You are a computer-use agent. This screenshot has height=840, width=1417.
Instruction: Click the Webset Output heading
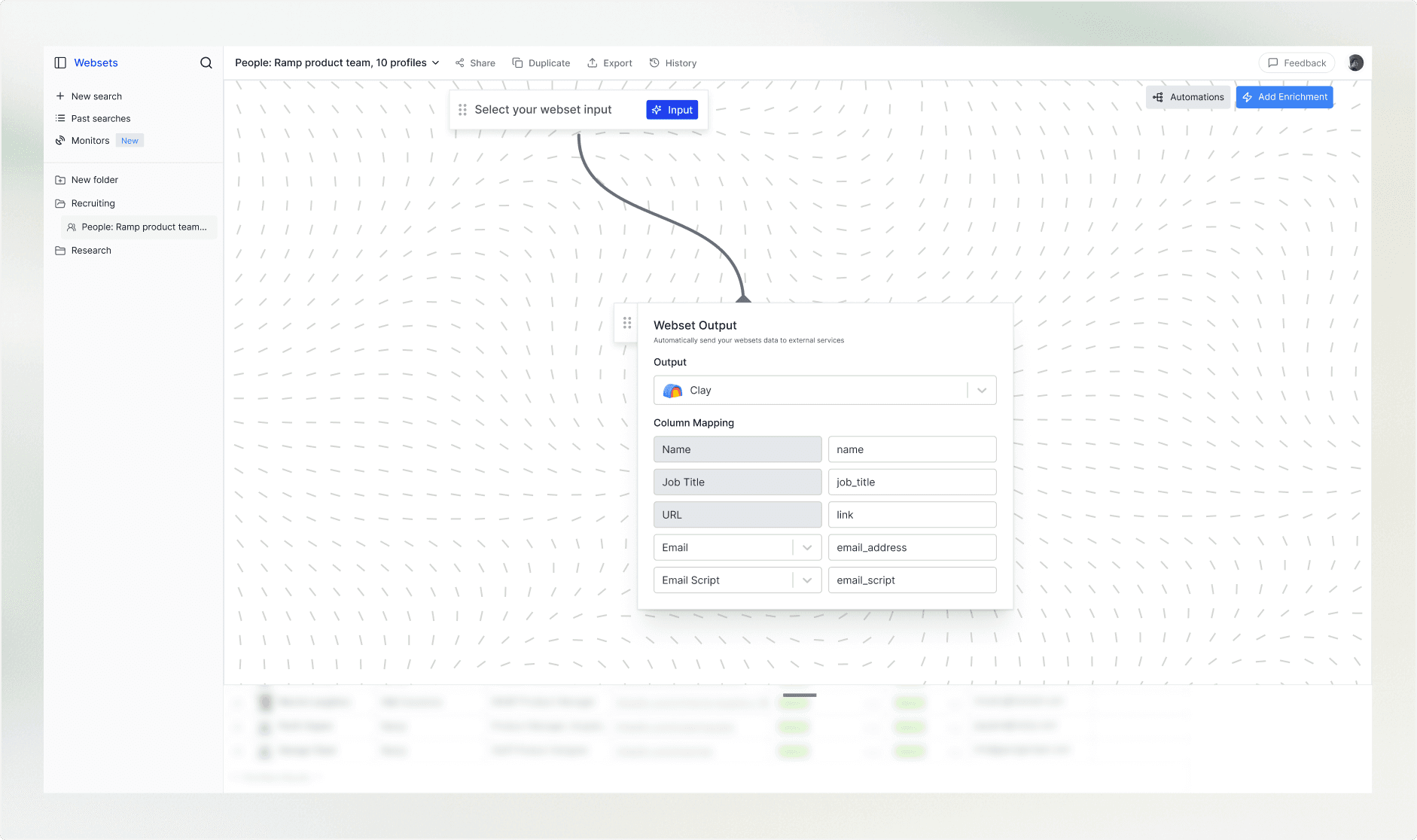[695, 325]
